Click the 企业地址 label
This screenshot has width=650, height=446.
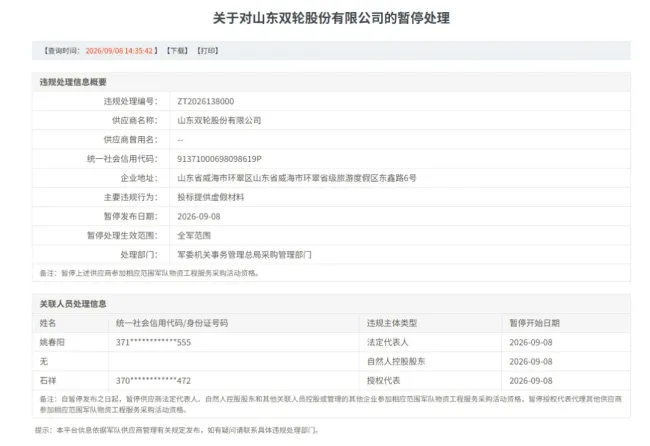(x=139, y=178)
